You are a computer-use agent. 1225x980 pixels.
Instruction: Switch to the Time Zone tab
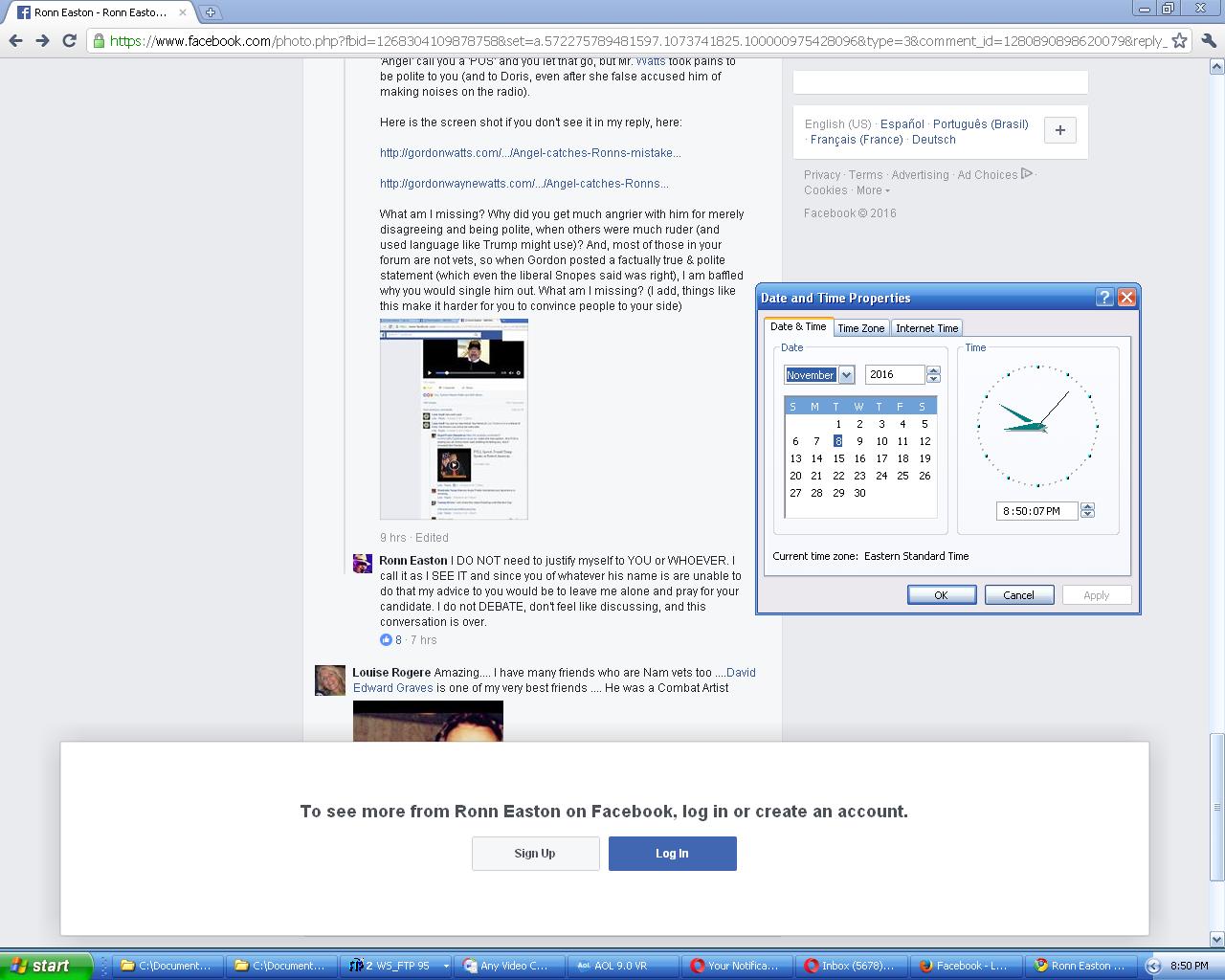tap(860, 328)
